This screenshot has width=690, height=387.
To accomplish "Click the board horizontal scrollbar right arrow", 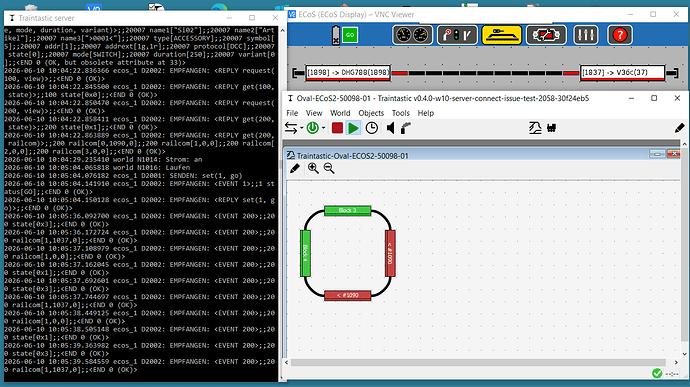I will pos(676,362).
